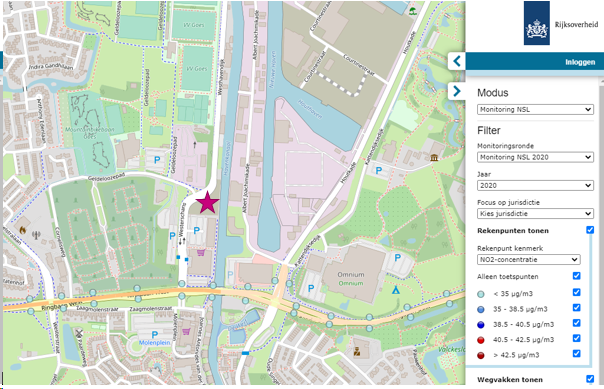Click the 35 - 38.5 µg/m3 blue legend dot
The width and height of the screenshot is (604, 389).
pyautogui.click(x=481, y=309)
